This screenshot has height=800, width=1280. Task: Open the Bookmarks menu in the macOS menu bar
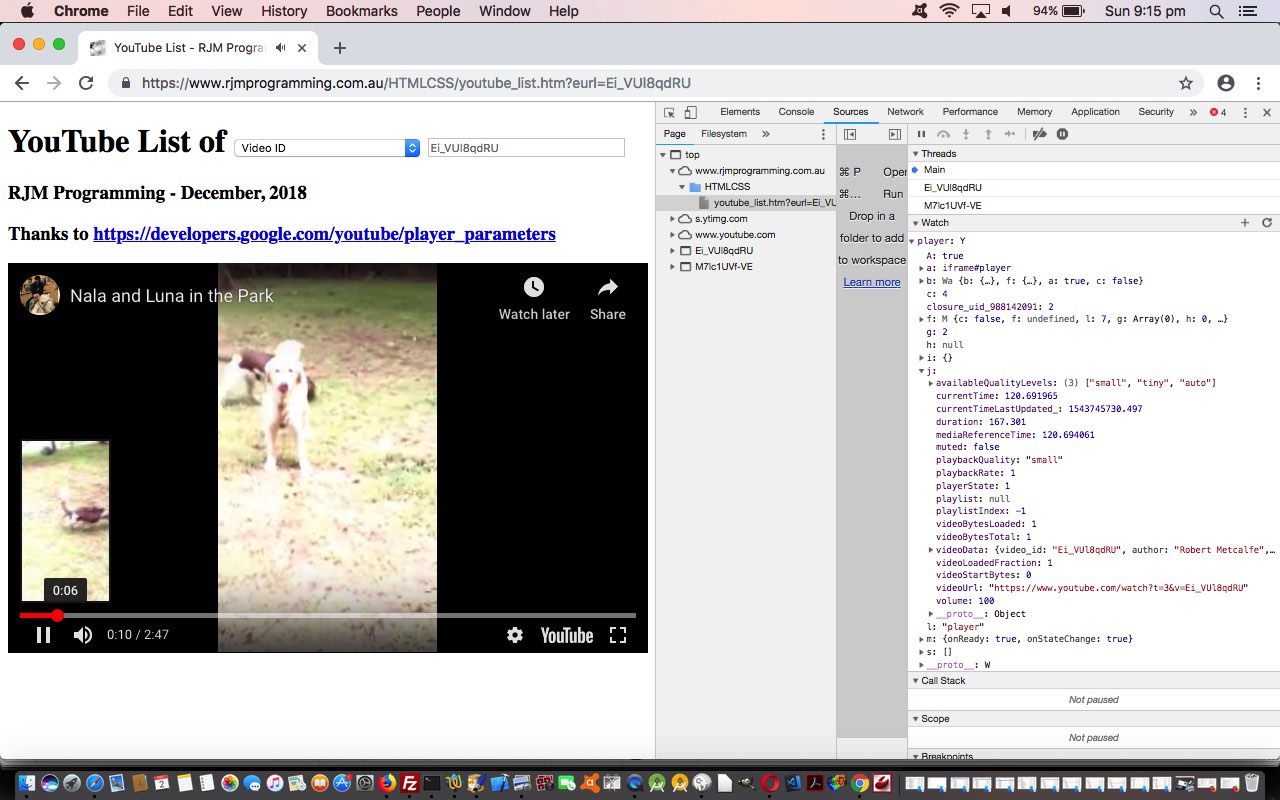click(x=362, y=11)
